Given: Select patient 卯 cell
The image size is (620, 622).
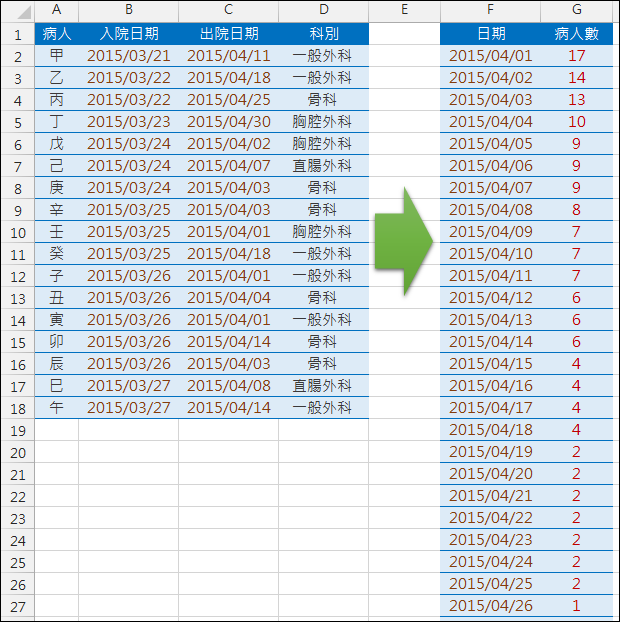Looking at the screenshot, I should (56, 342).
